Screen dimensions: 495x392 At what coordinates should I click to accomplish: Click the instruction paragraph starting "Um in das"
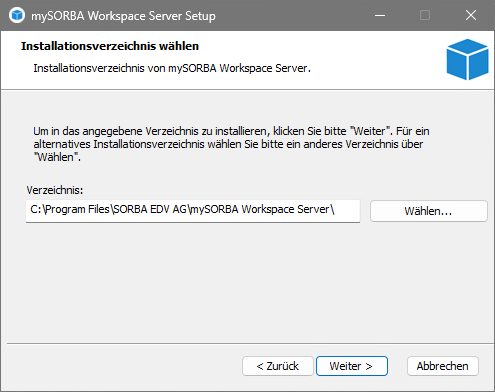pyautogui.click(x=231, y=144)
